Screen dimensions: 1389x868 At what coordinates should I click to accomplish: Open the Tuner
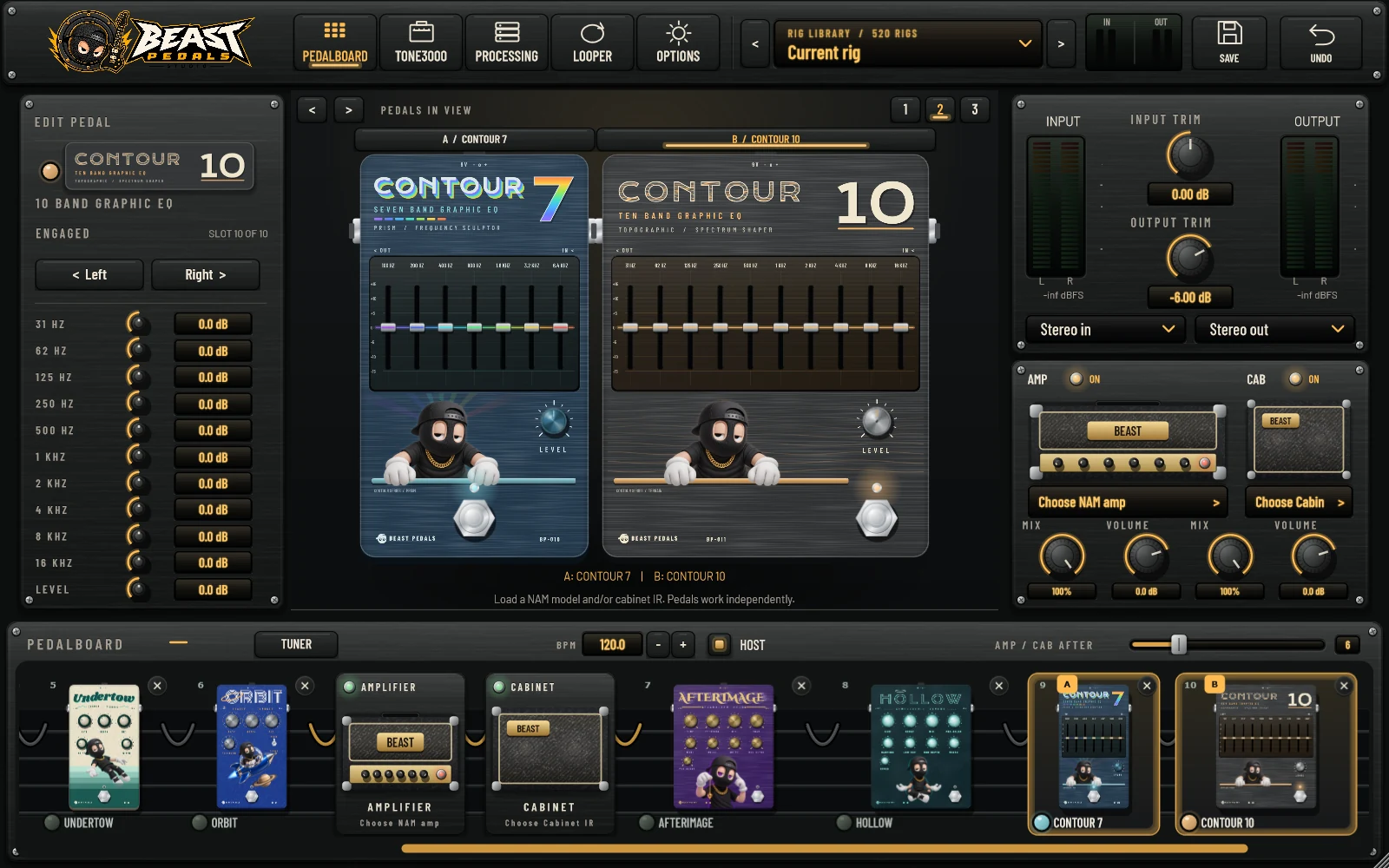[x=296, y=645]
